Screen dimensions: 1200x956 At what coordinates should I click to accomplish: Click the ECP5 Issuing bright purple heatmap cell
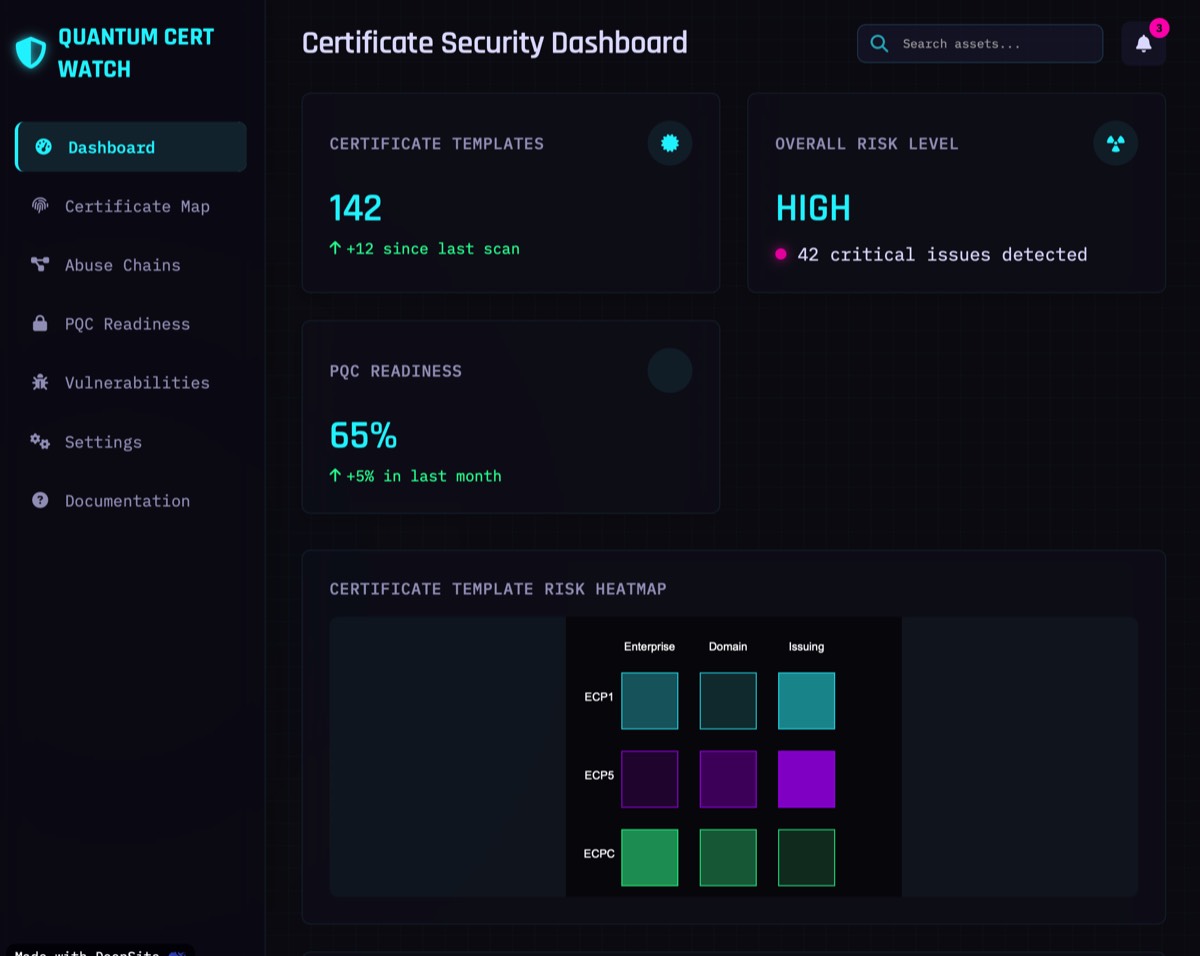coord(806,779)
